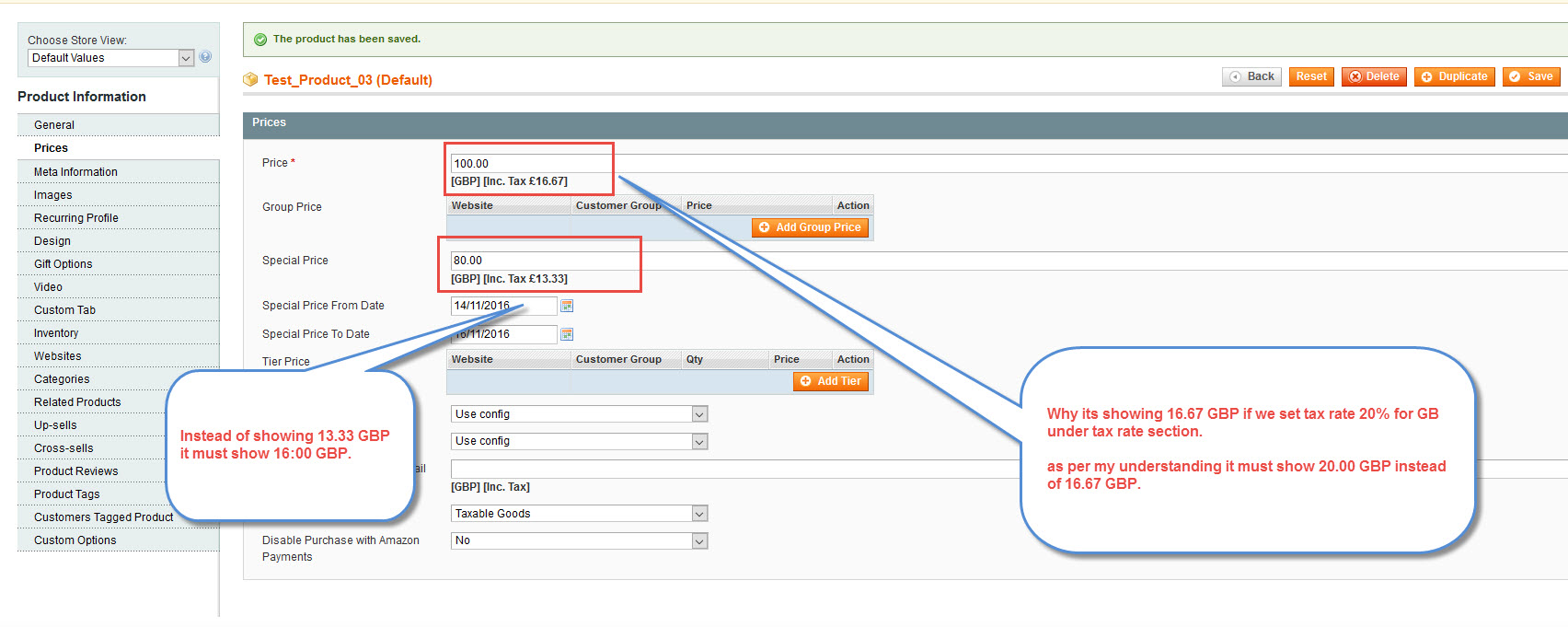The width and height of the screenshot is (1568, 627).
Task: Click the Price input field showing 100.00
Action: tap(530, 164)
